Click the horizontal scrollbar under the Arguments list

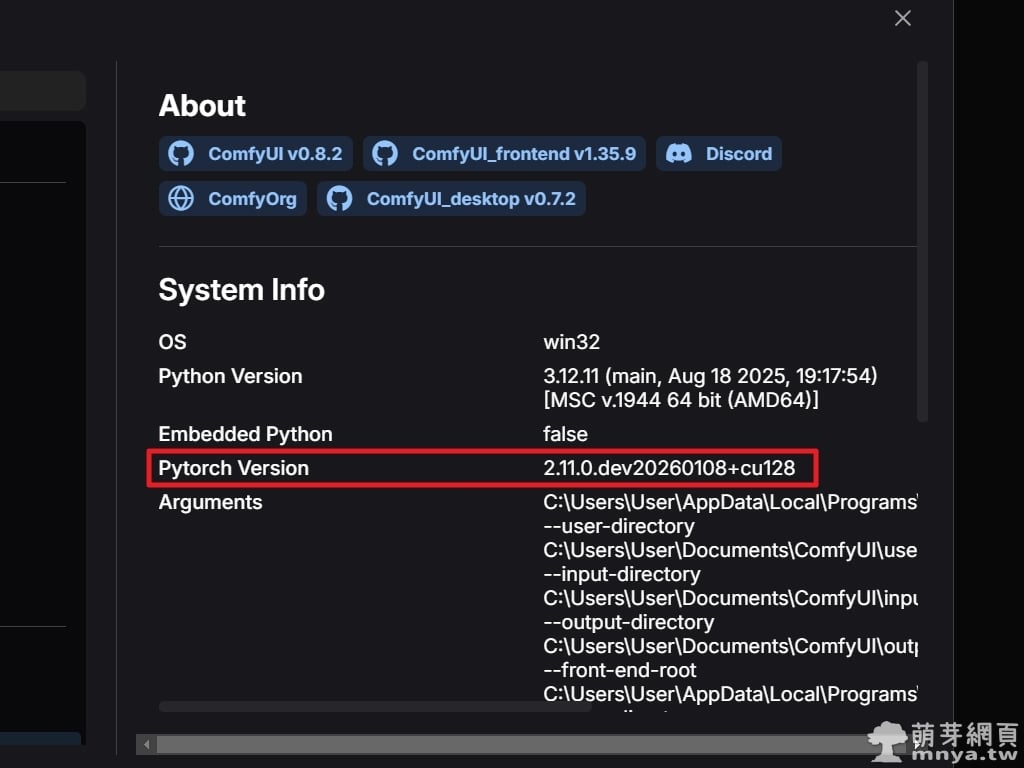(x=375, y=707)
